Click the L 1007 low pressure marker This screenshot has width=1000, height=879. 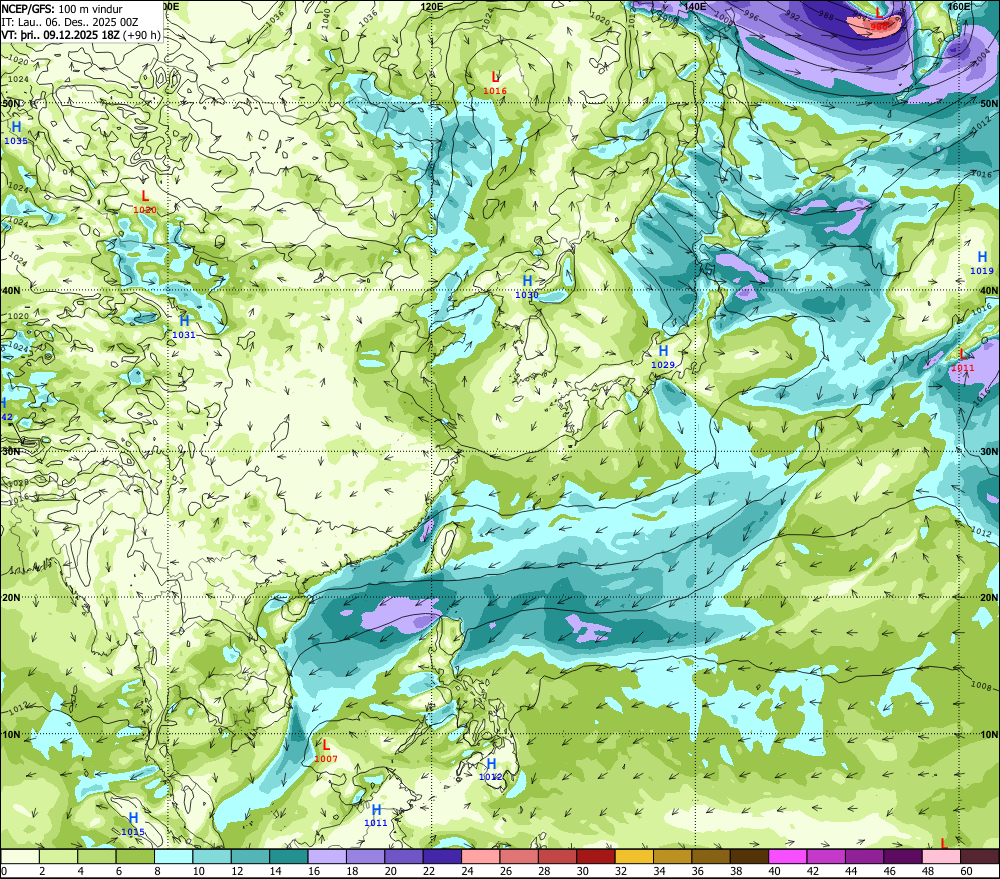[x=326, y=751]
